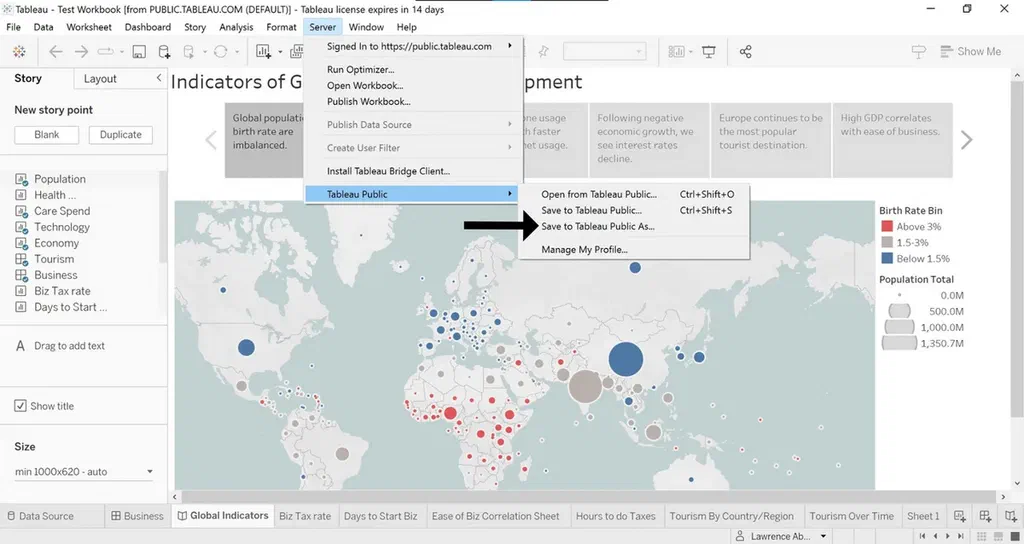Open the Refresh options dropdown arrow
Viewport: 1024px width, 544px height.
(x=237, y=52)
